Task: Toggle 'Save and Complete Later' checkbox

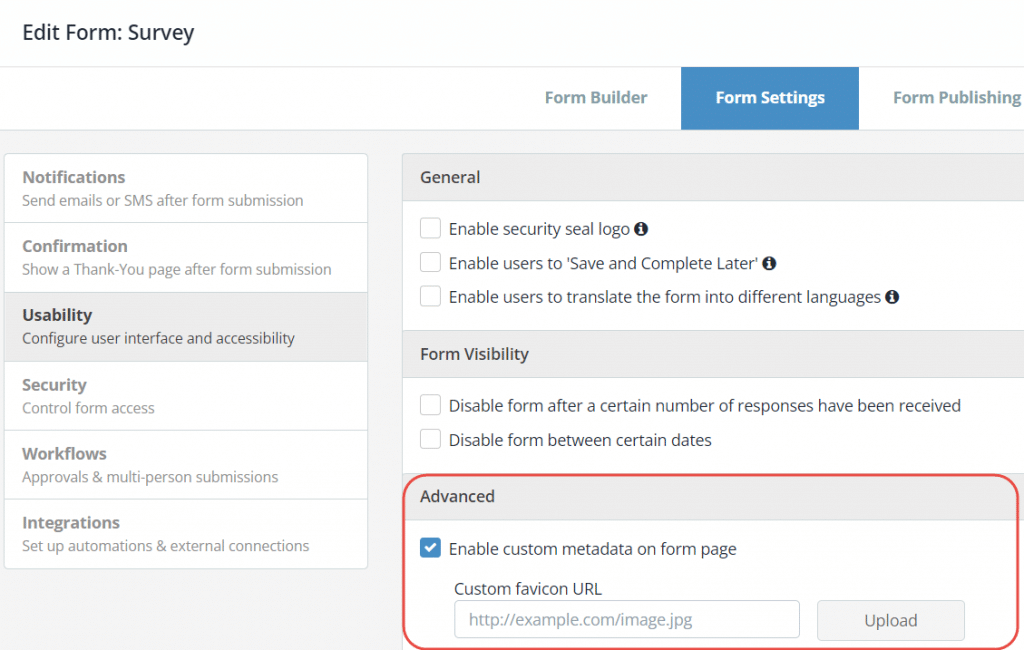Action: 431,263
